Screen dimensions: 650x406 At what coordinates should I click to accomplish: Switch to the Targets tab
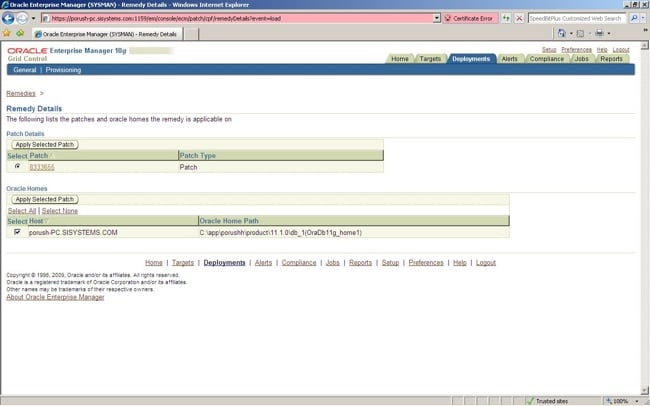coord(430,59)
